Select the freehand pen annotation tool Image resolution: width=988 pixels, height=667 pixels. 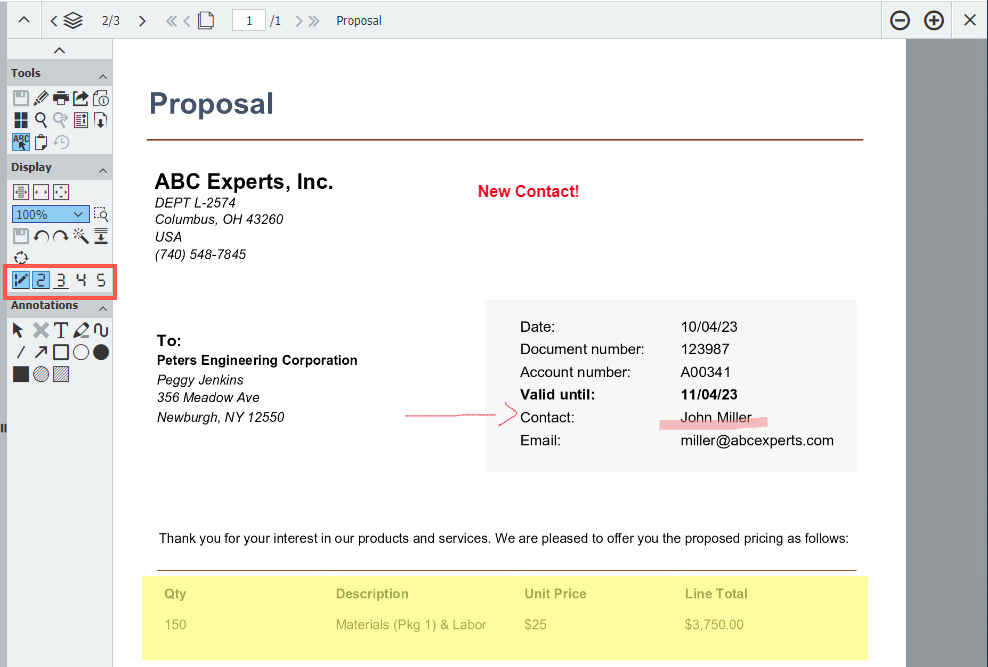(x=82, y=330)
